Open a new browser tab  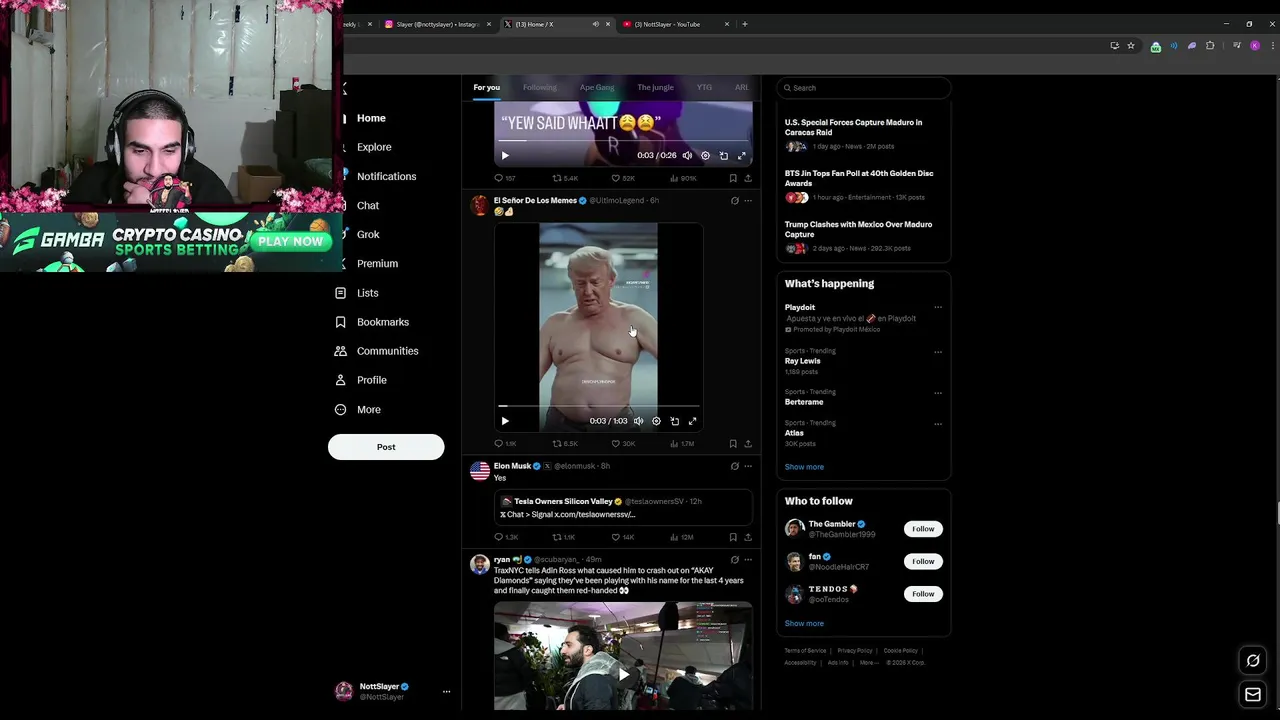click(744, 24)
